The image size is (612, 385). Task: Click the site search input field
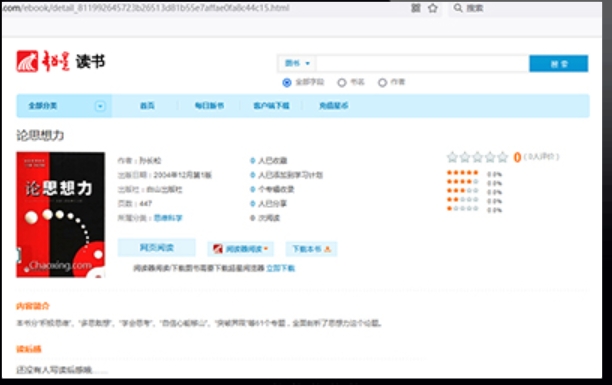(x=422, y=64)
